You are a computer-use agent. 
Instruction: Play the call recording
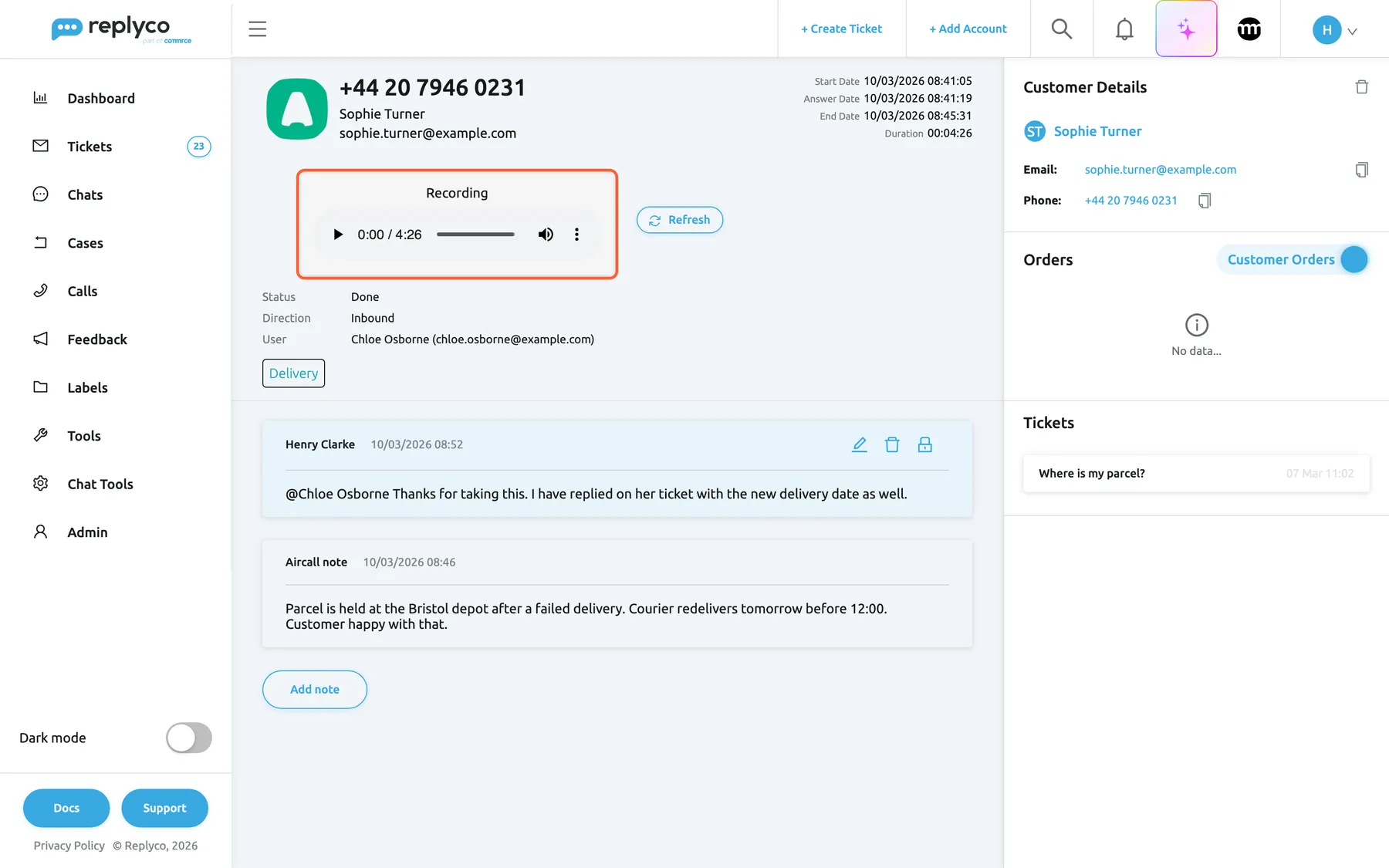pyautogui.click(x=338, y=235)
